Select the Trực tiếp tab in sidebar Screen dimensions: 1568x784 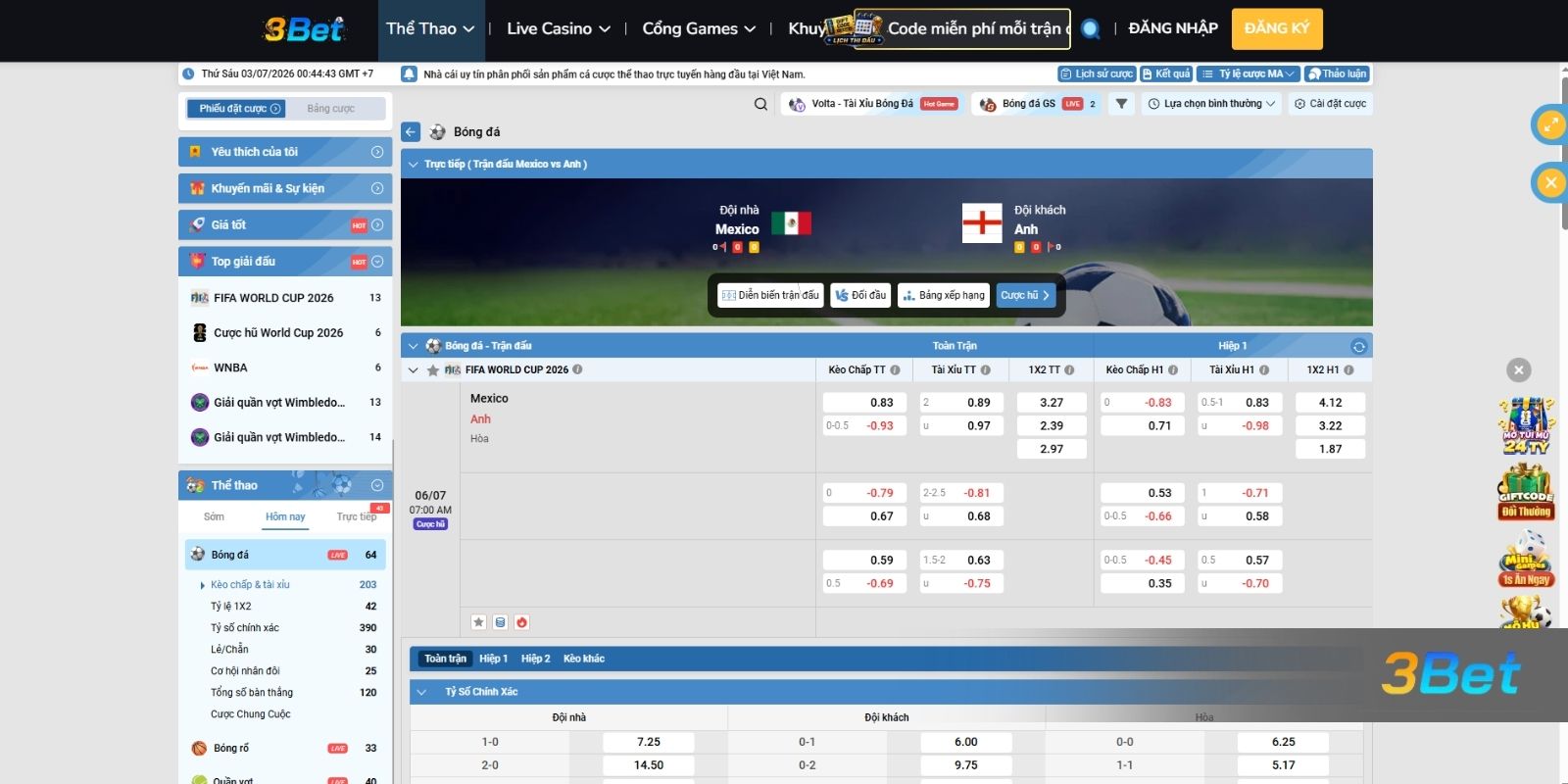[x=357, y=516]
